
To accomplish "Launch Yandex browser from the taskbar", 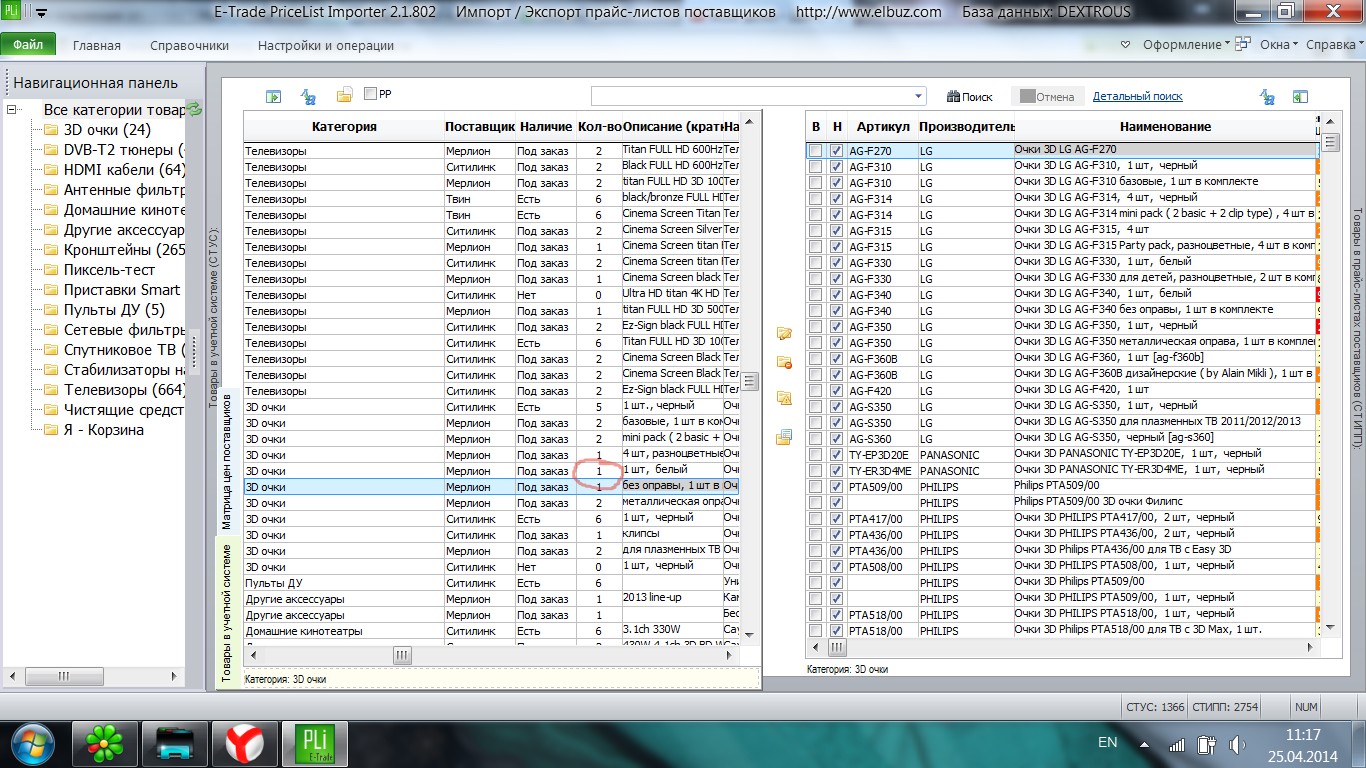I will 243,743.
